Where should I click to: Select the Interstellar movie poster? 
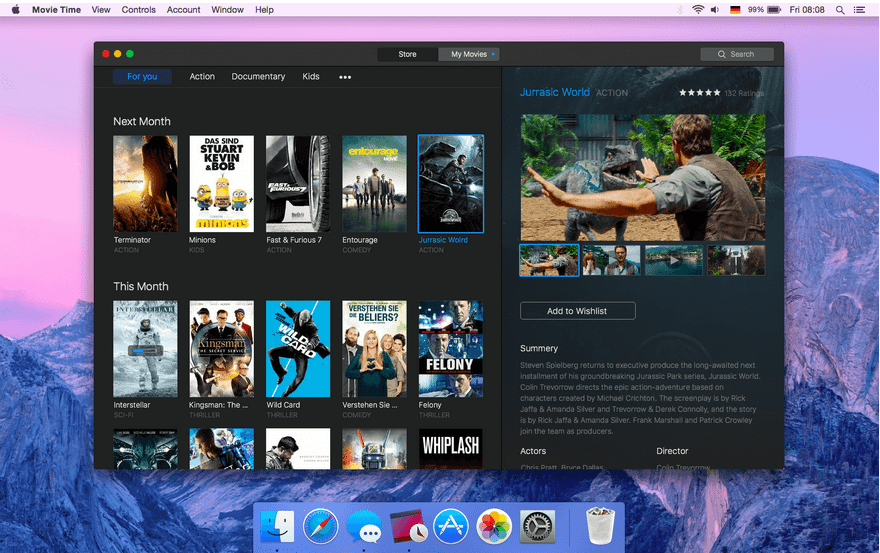[x=145, y=349]
